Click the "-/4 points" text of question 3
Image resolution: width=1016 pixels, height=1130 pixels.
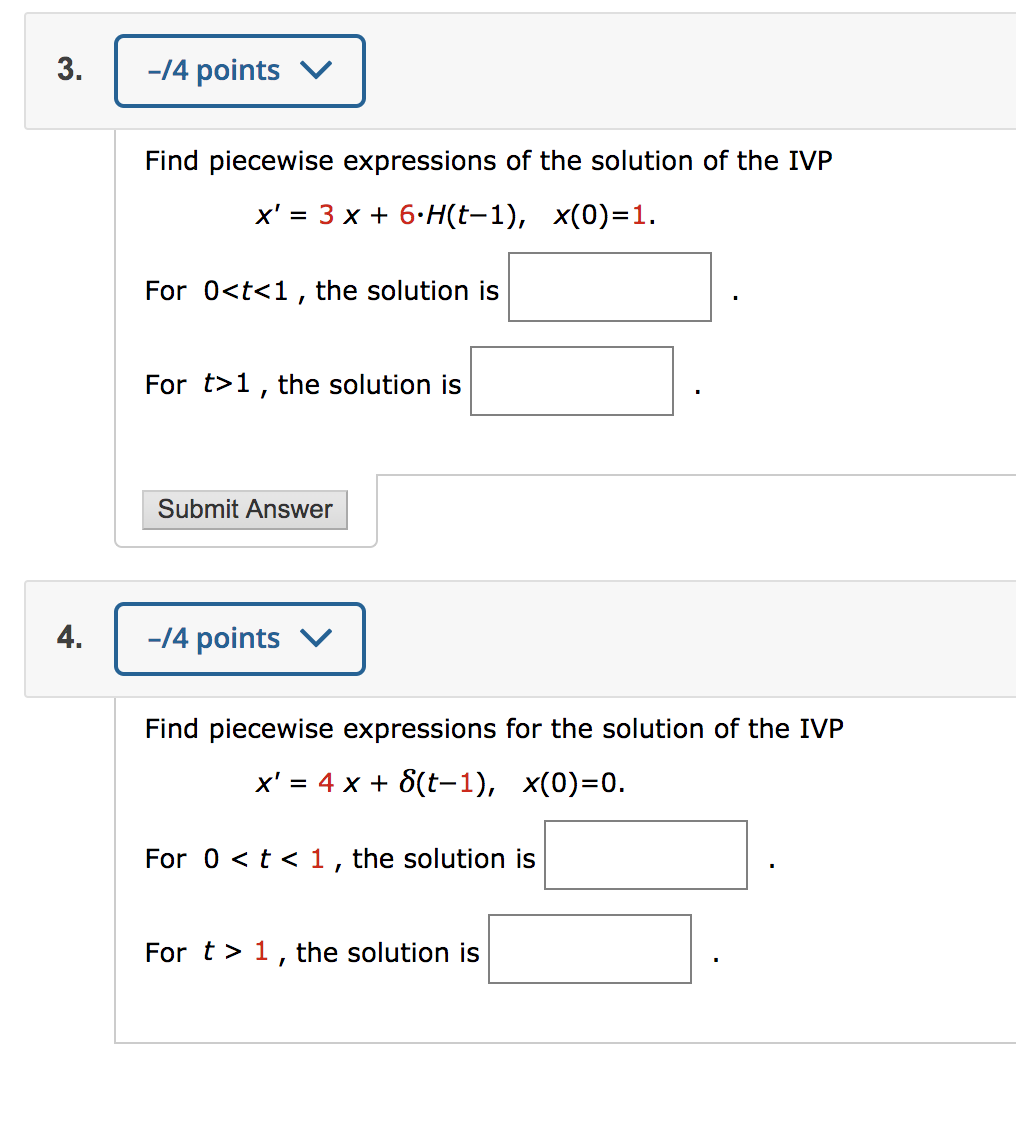coord(214,71)
